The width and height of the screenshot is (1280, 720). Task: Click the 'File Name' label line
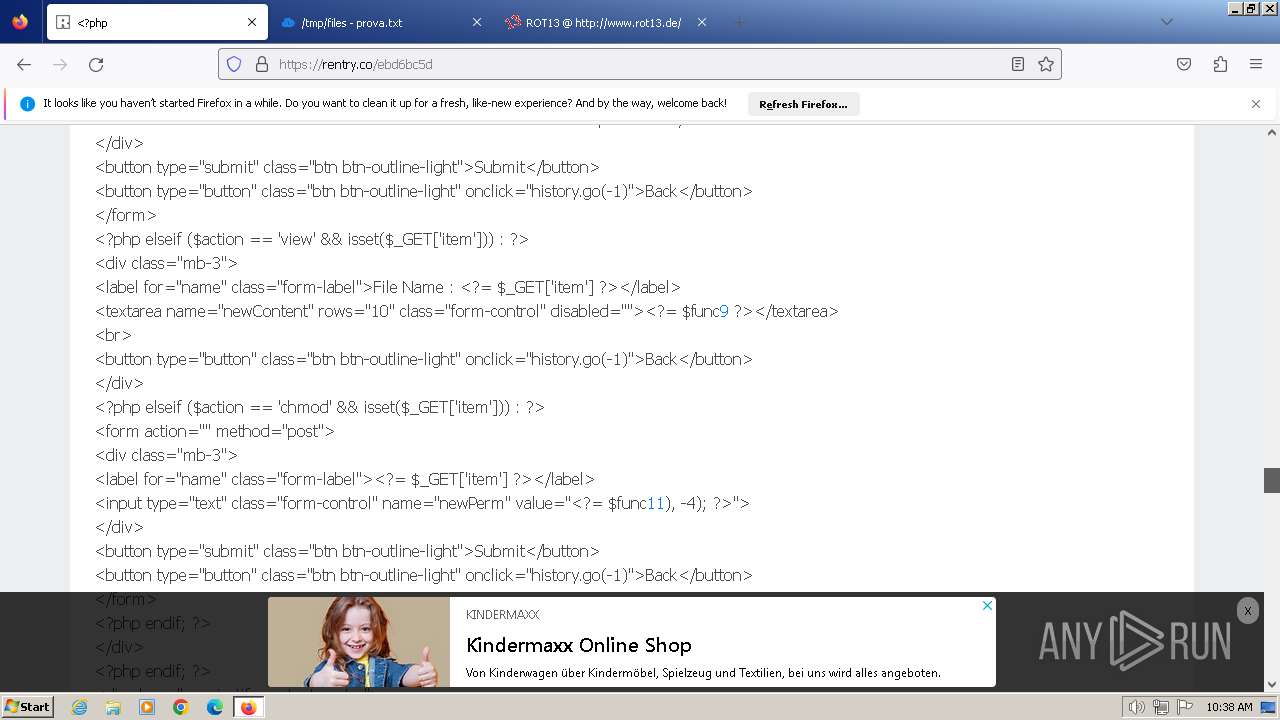tap(388, 287)
